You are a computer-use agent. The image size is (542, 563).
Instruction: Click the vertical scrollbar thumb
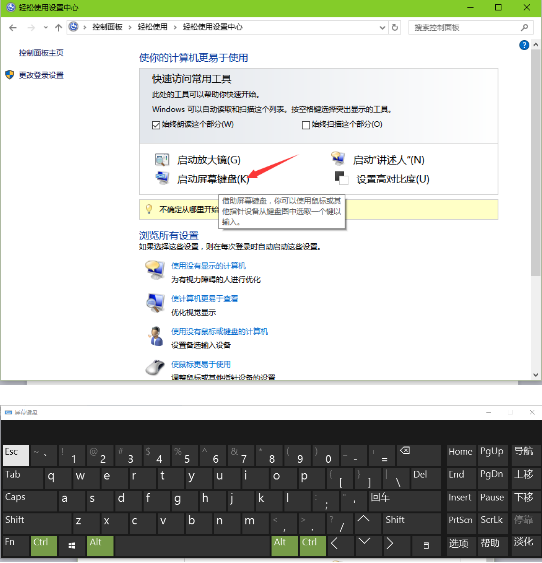point(536,163)
